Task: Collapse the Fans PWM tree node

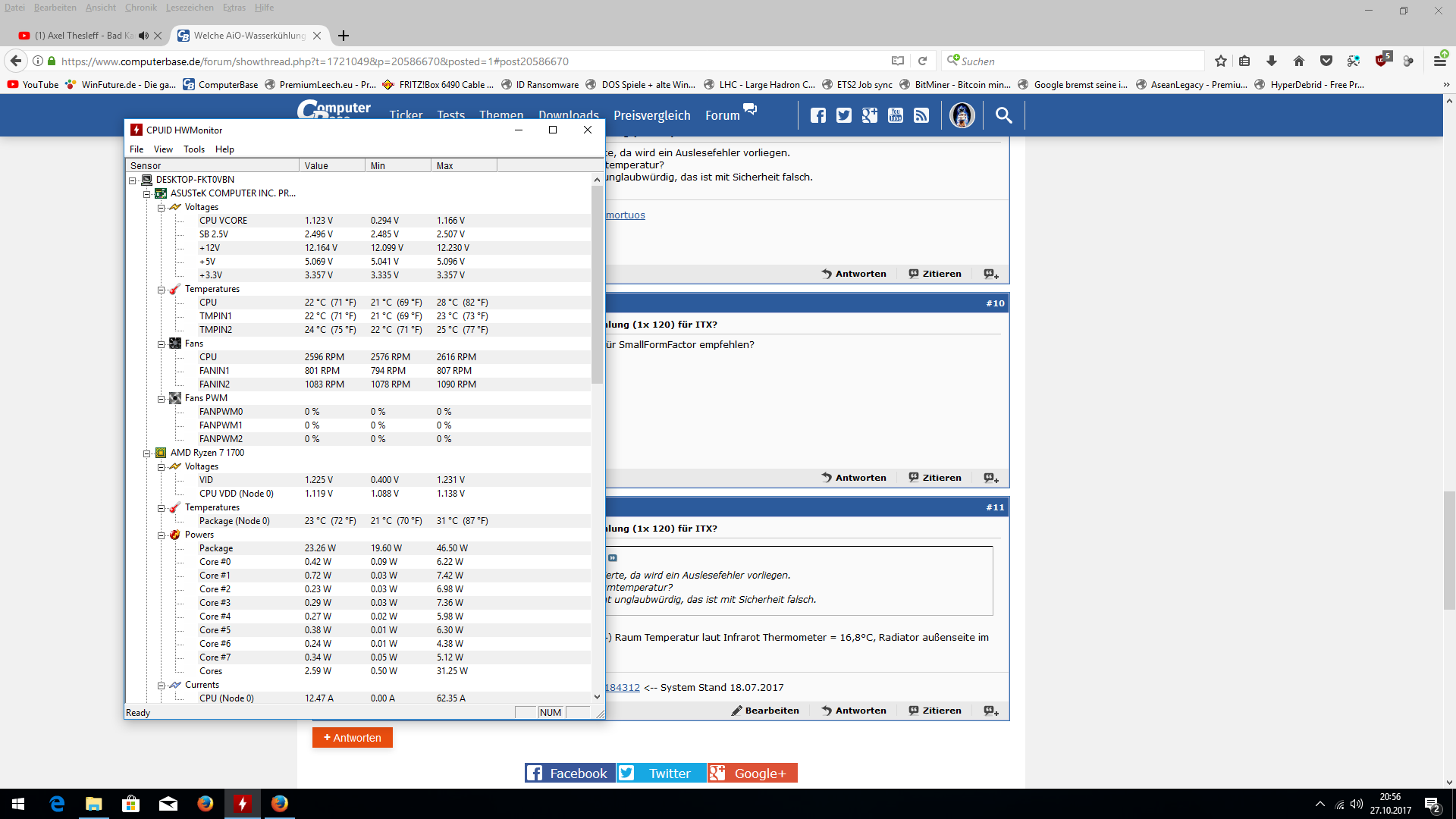Action: (x=162, y=399)
